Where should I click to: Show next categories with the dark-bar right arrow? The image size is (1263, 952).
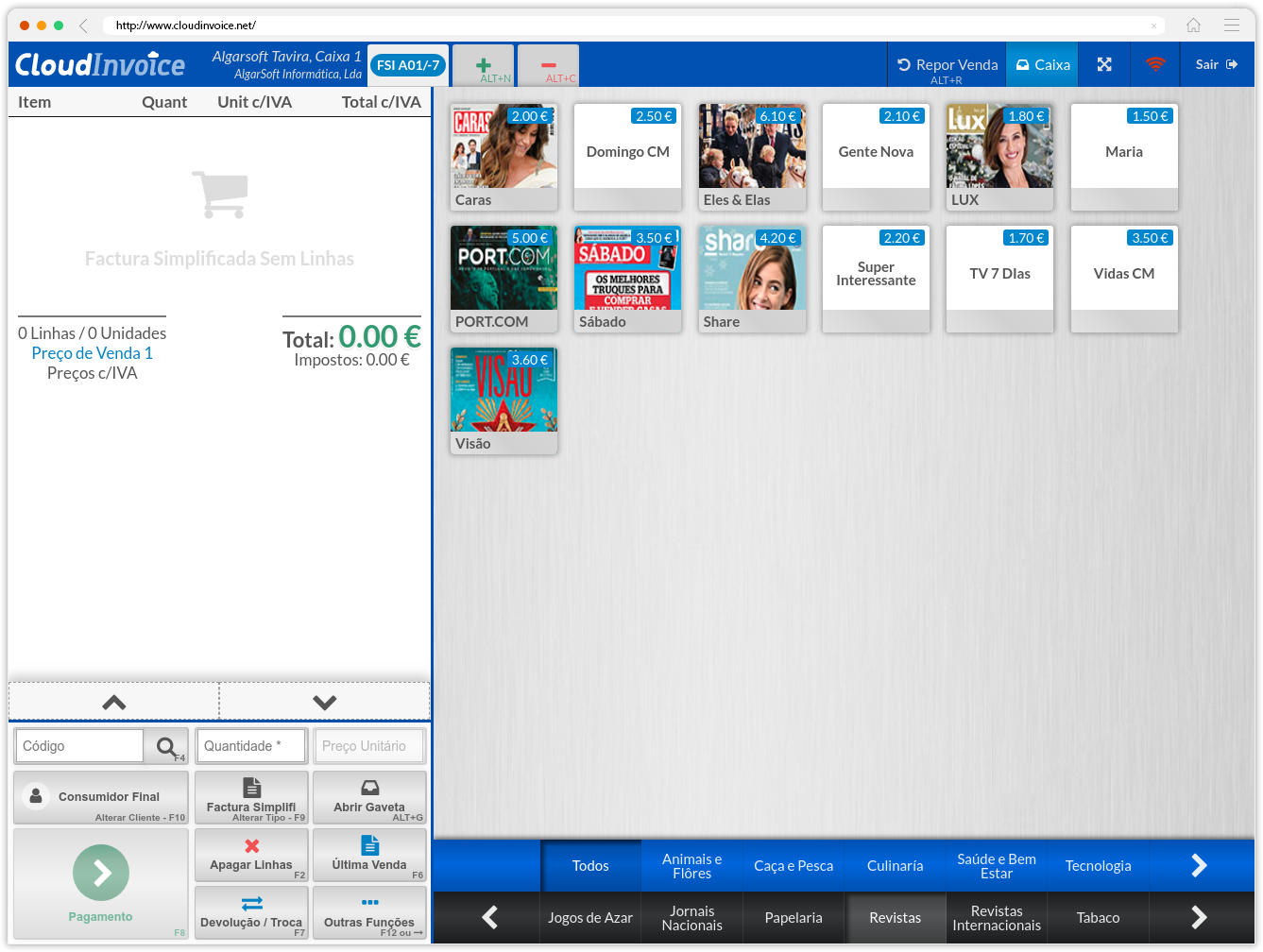point(1199,917)
